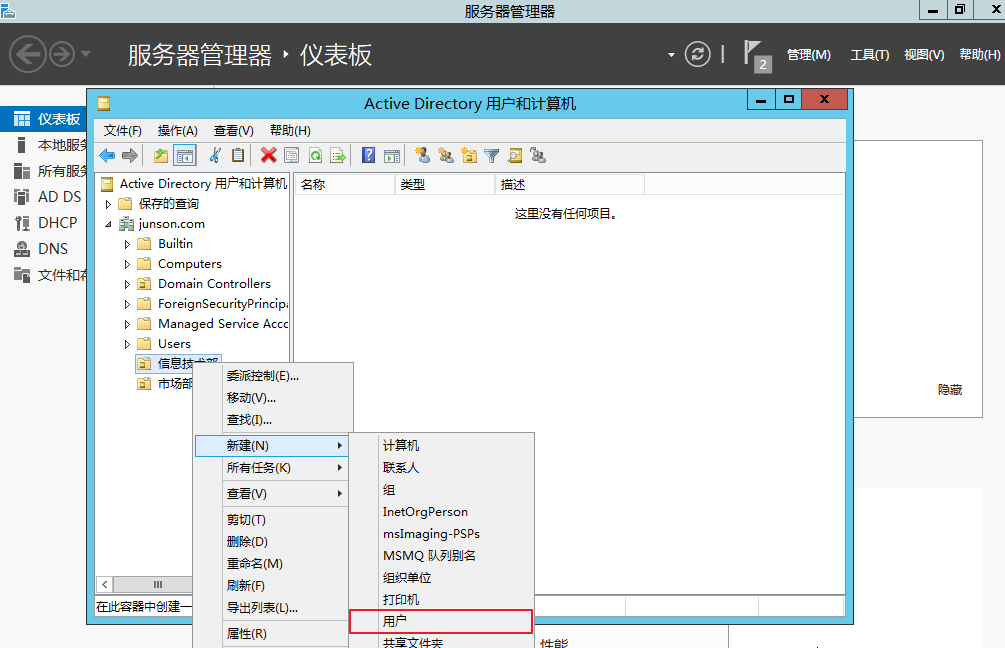
Task: Click the blue Help question mark icon
Action: [x=369, y=155]
